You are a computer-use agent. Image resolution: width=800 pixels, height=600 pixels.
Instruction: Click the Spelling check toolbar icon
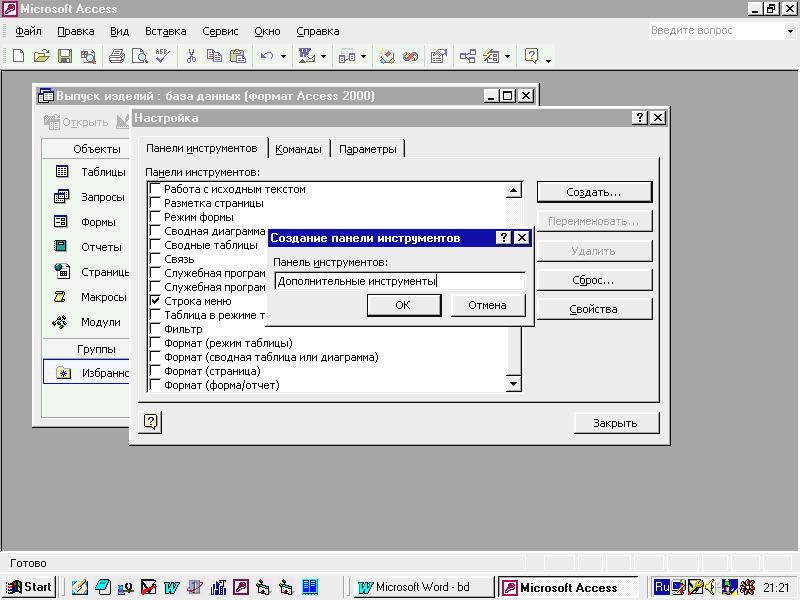pos(163,56)
